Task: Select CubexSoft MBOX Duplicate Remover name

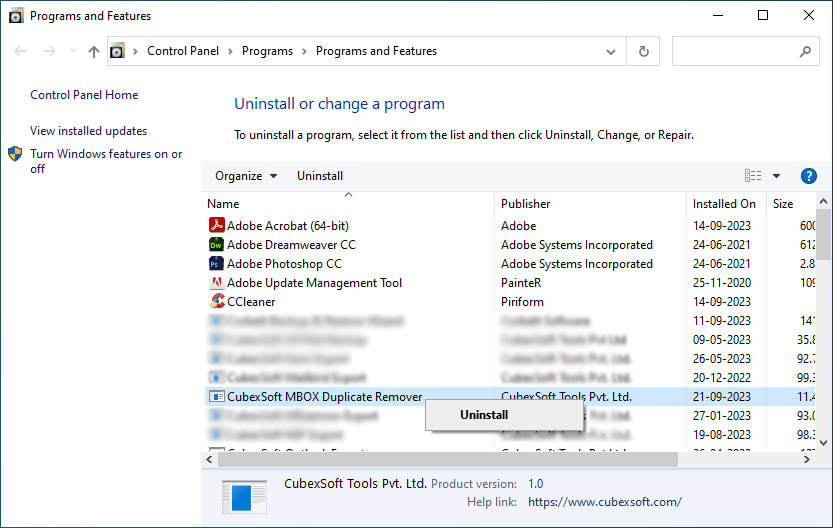Action: coord(324,397)
